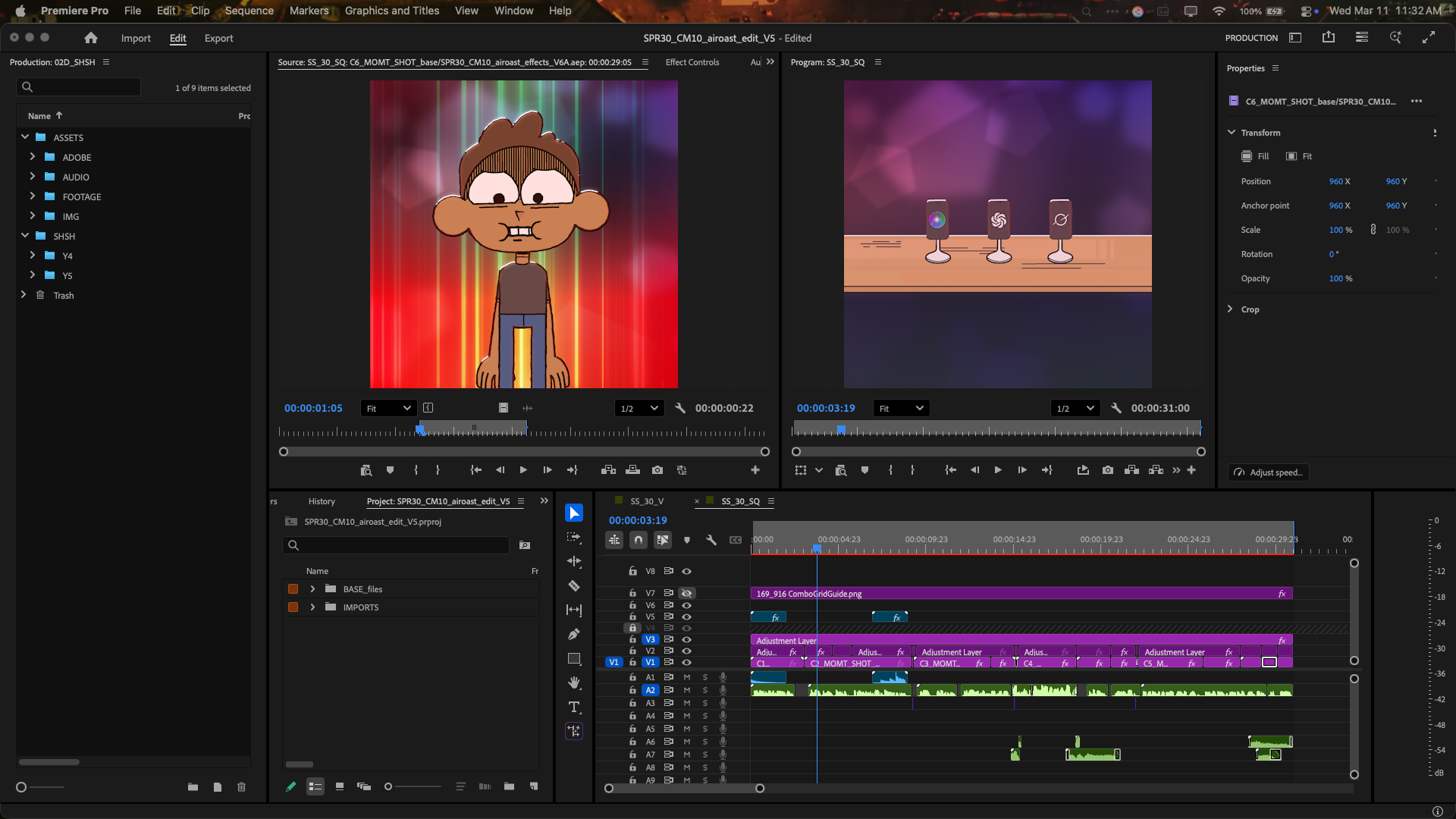Open Source monitor settings wrench
The image size is (1456, 819).
(x=680, y=408)
